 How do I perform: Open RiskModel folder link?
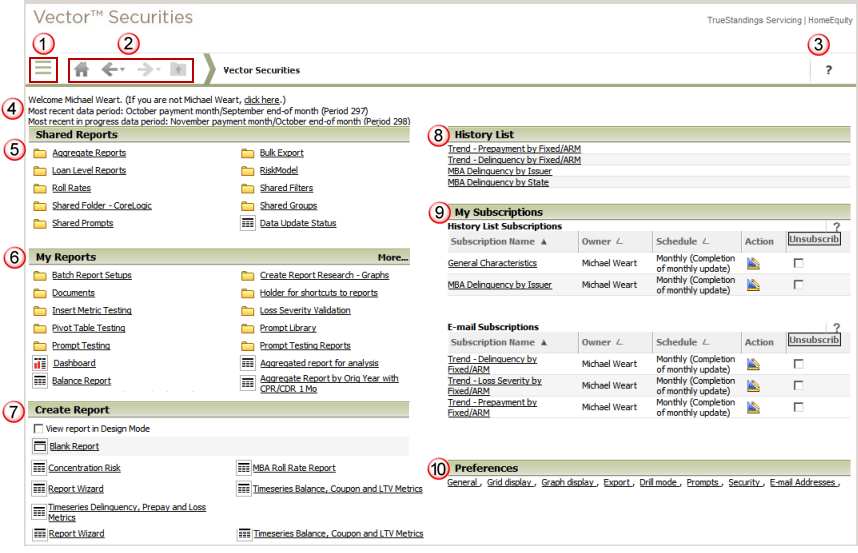pos(279,171)
